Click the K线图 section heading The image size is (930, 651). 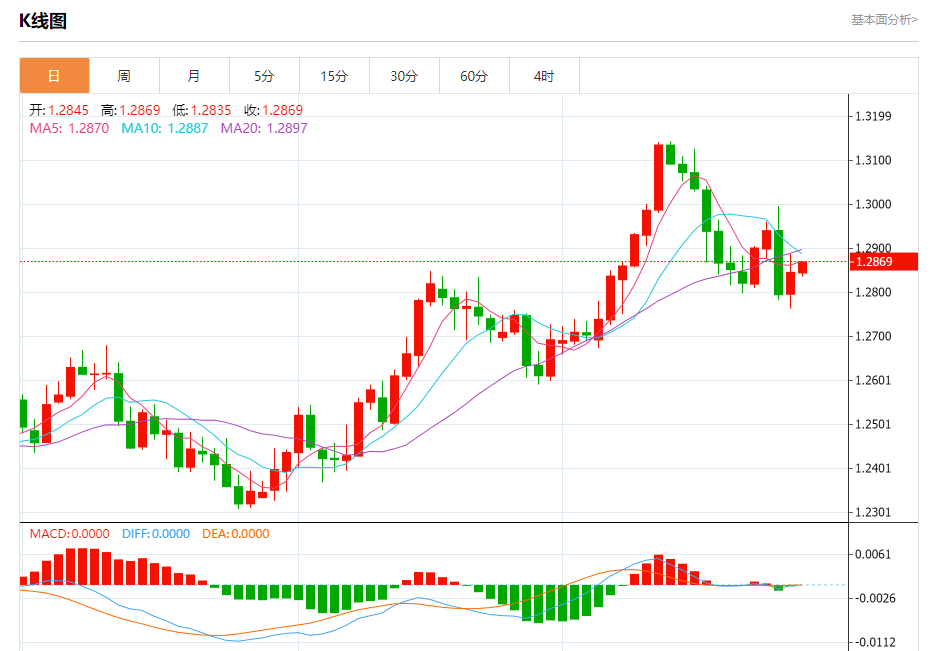43,21
